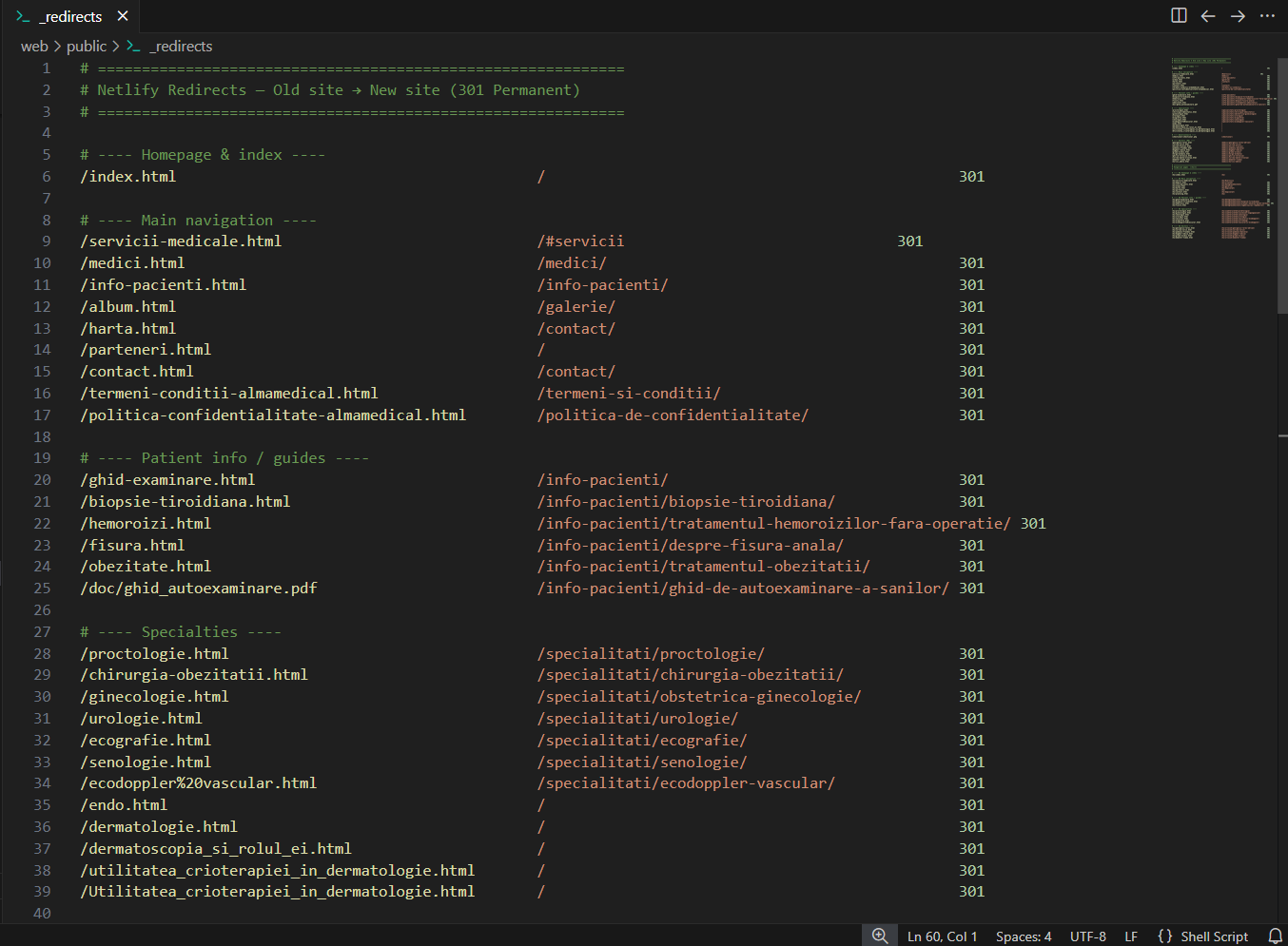The width and height of the screenshot is (1288, 946).
Task: Click the /medici.html source path
Action: 132,263
